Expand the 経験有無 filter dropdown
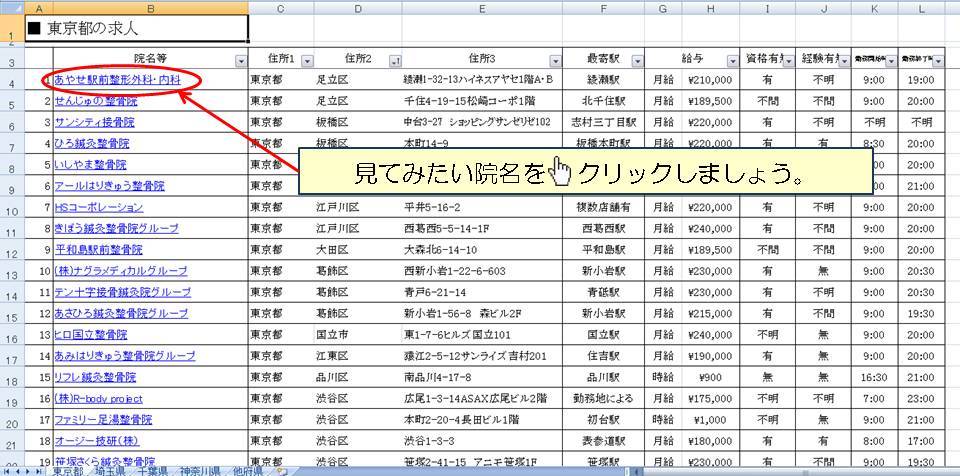 [845, 61]
